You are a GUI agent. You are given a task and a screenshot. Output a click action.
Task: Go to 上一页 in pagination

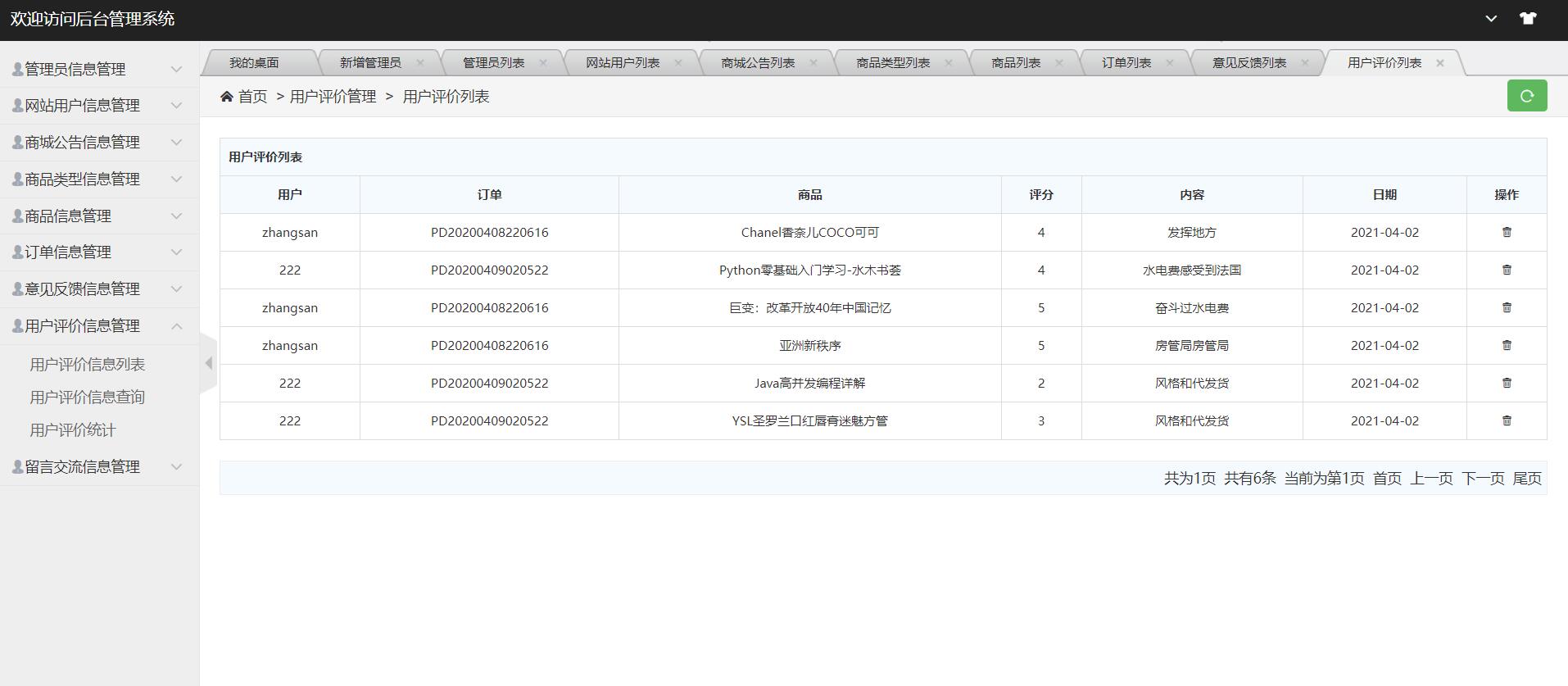coord(1431,478)
